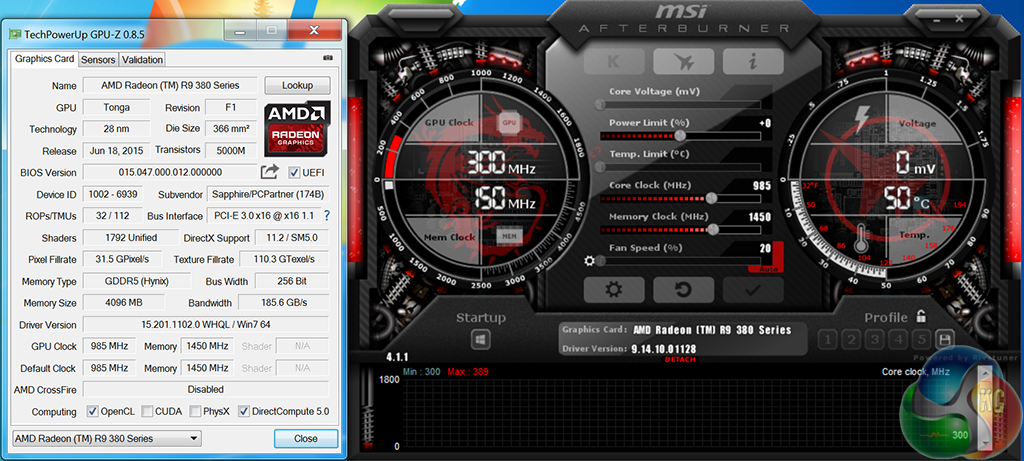Toggle the CUDA checkbox

tap(147, 411)
